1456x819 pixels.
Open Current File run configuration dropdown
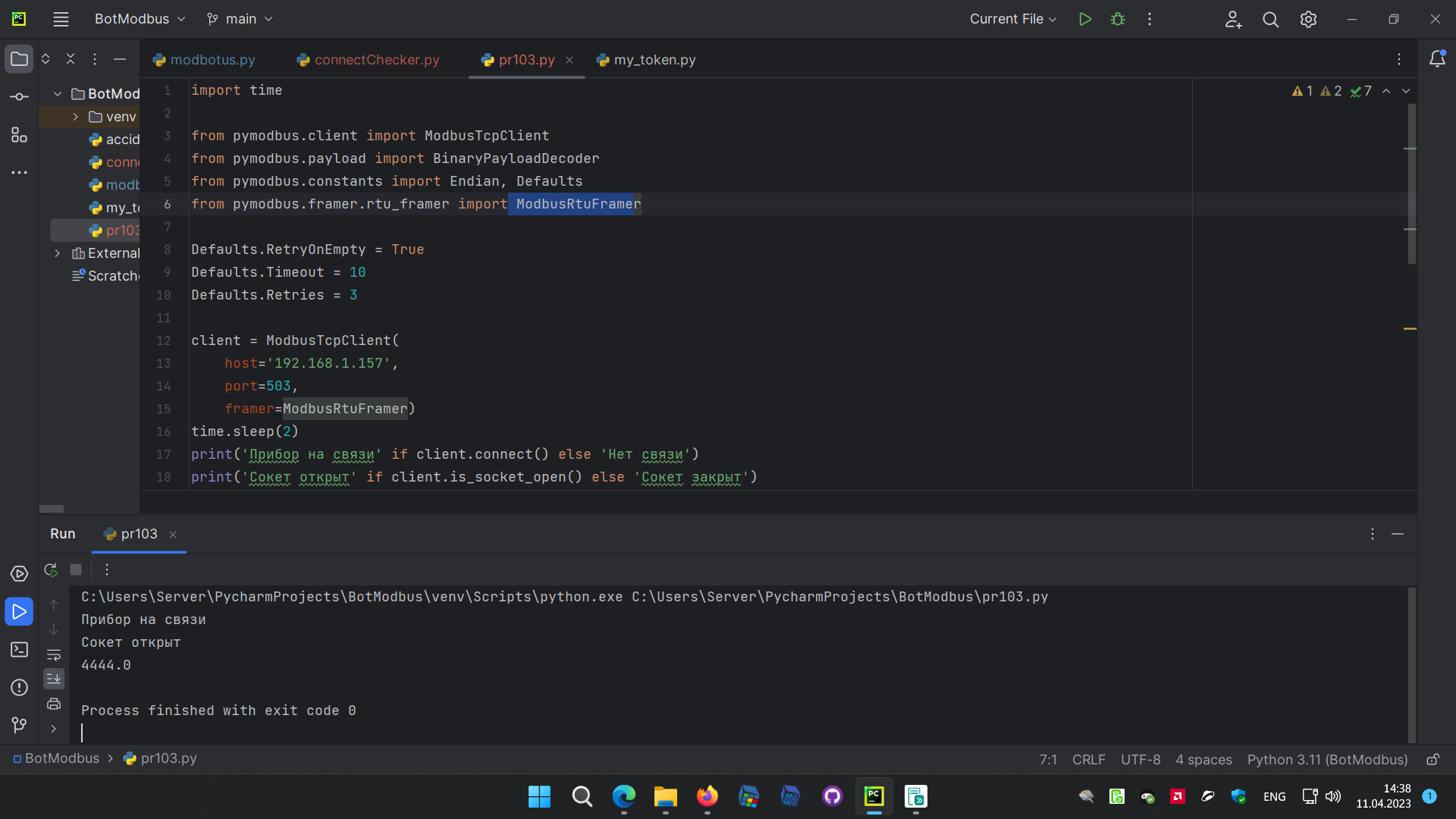(1013, 19)
